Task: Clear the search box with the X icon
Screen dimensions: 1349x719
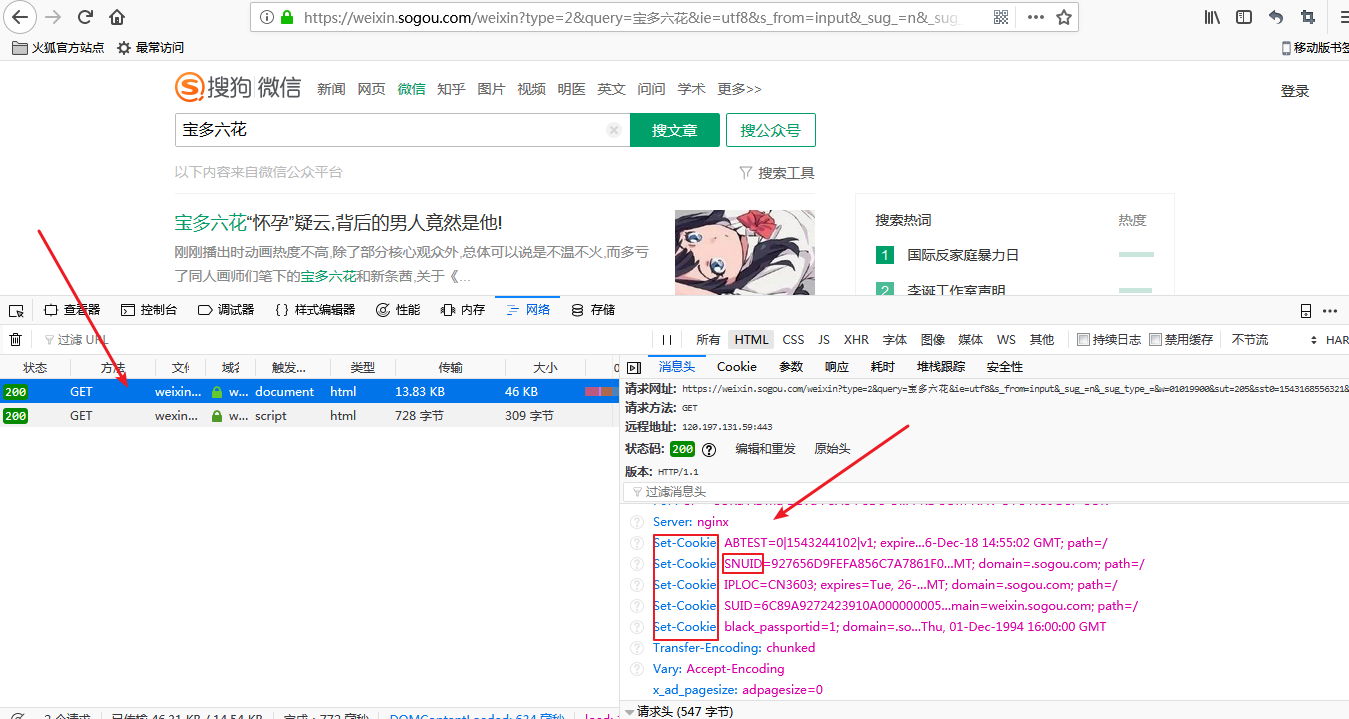Action: (x=614, y=130)
